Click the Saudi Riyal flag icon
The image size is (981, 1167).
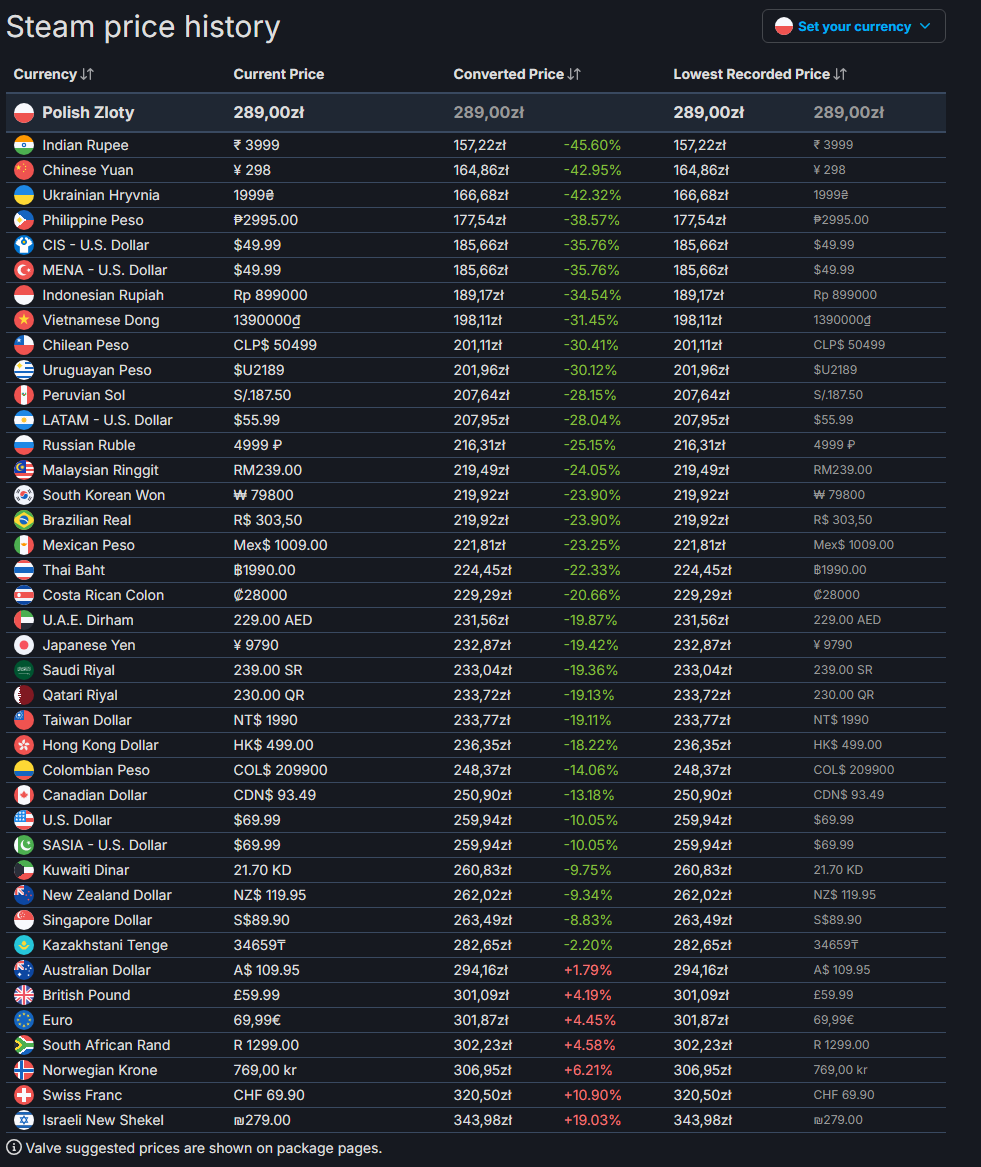click(x=24, y=670)
